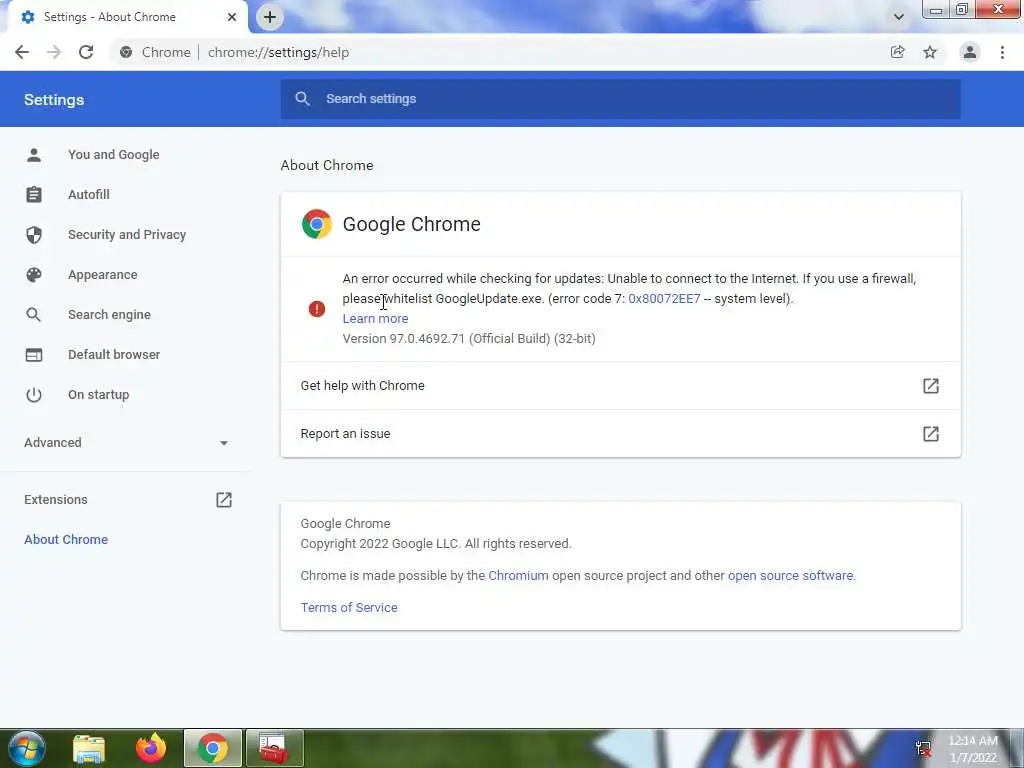Click the Chrome taskbar icon

tap(213, 748)
